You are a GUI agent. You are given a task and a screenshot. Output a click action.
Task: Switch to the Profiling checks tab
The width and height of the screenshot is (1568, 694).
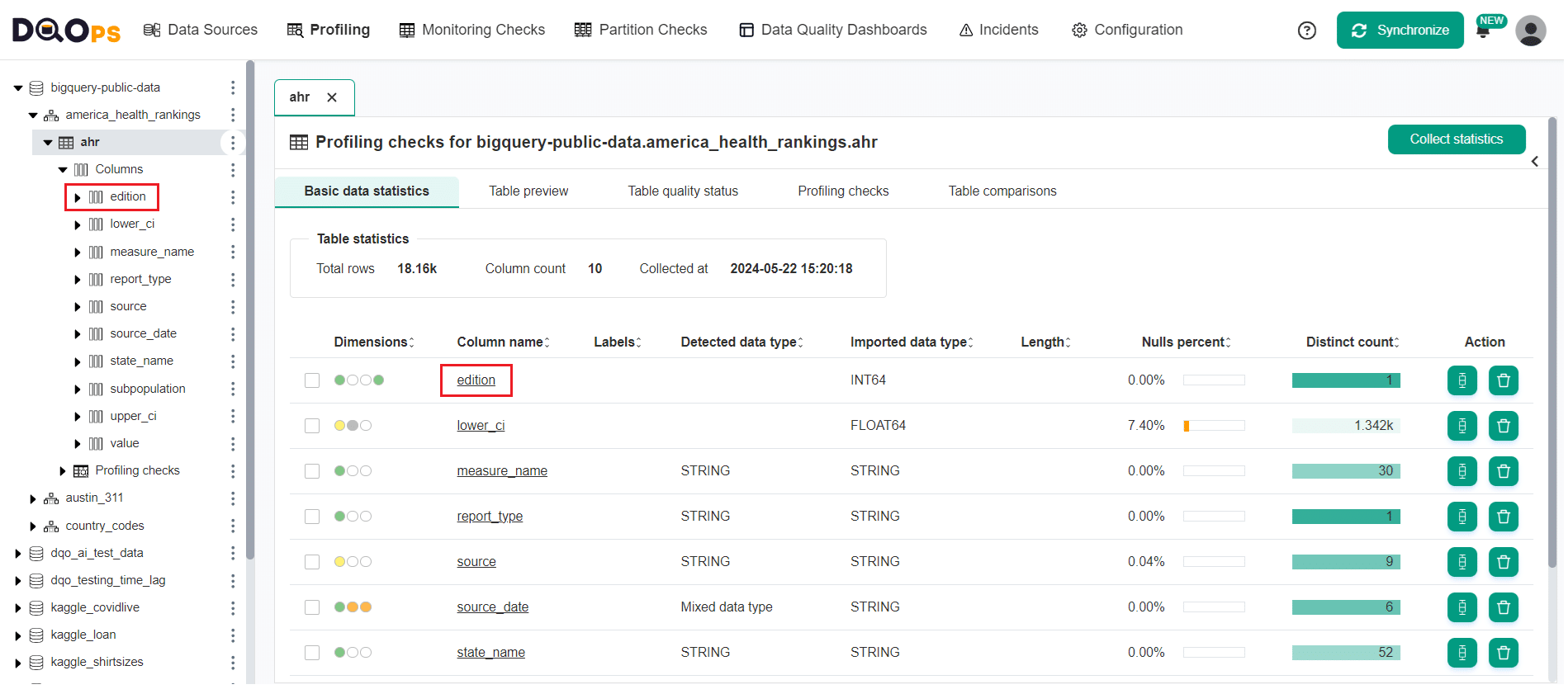coord(843,191)
